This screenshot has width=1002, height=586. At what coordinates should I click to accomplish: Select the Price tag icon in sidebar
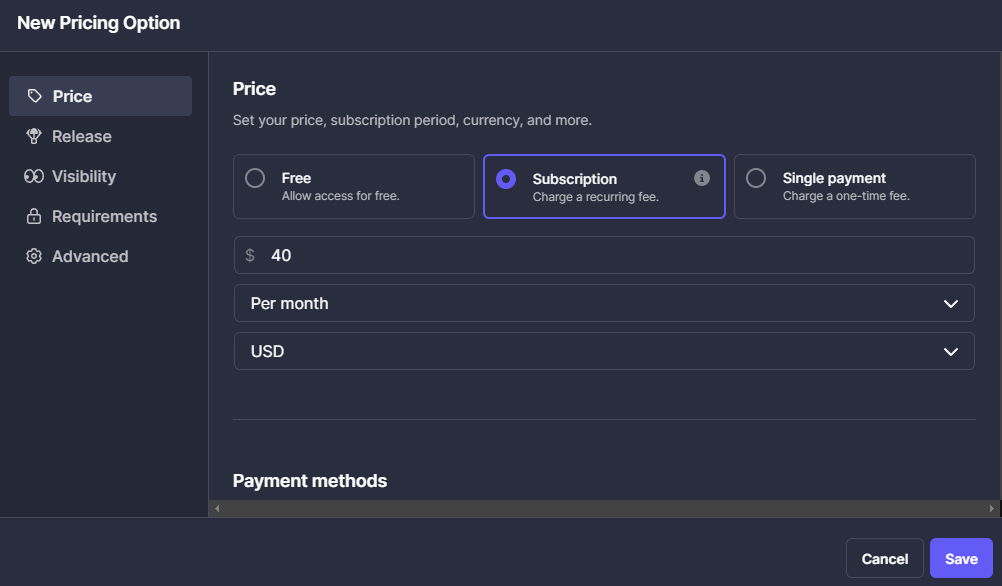(x=34, y=95)
